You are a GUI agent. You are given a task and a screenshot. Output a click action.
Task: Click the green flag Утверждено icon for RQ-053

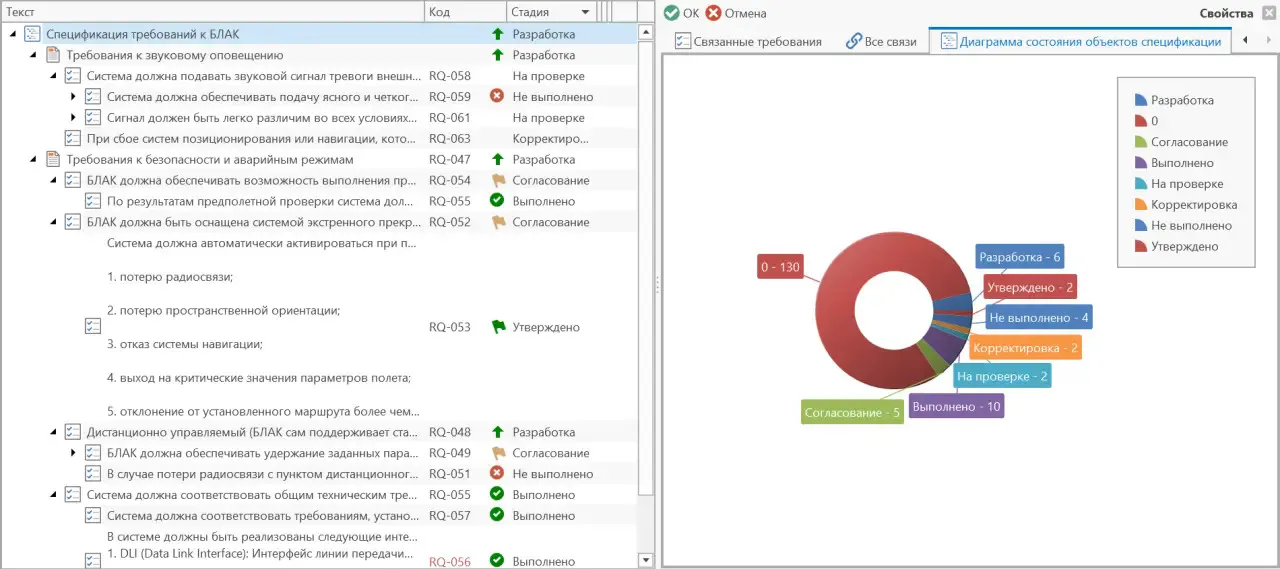coord(498,327)
